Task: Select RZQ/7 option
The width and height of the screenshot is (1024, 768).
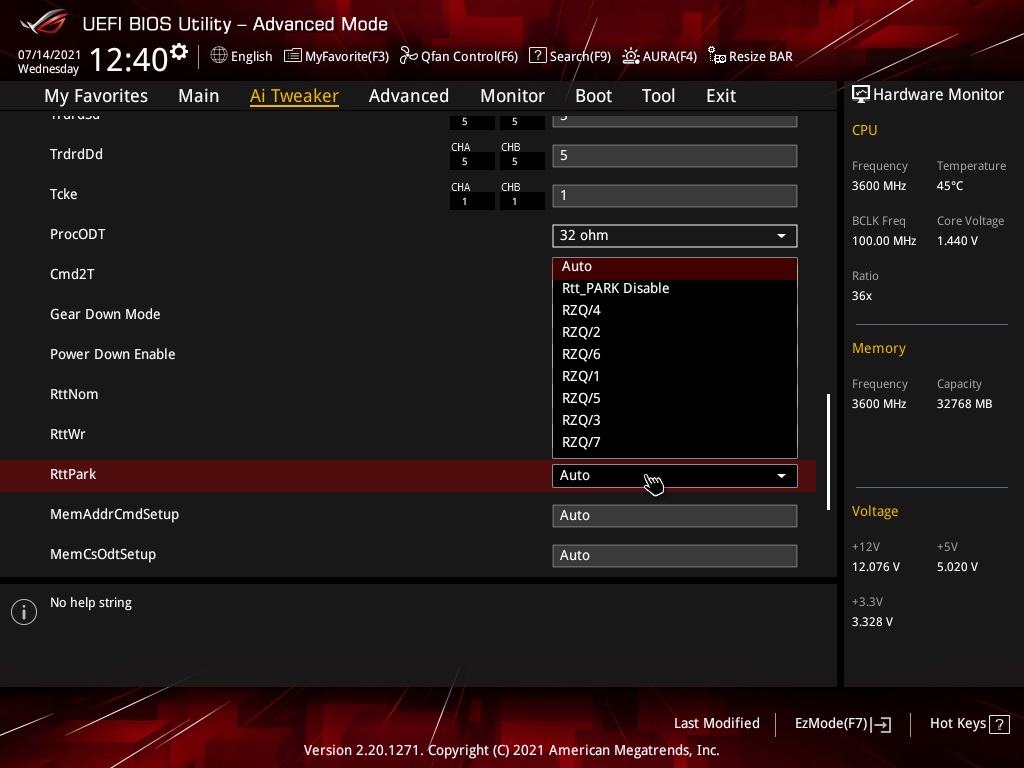Action: [675, 443]
